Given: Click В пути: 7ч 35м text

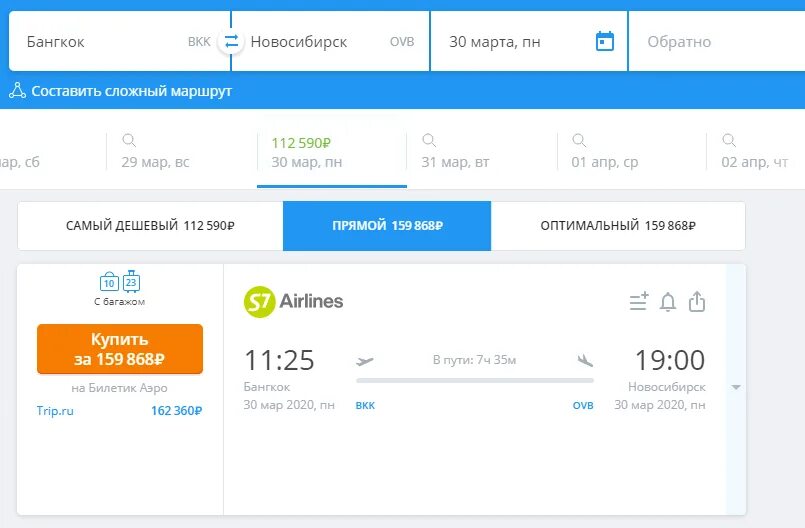Looking at the screenshot, I should pyautogui.click(x=474, y=360).
